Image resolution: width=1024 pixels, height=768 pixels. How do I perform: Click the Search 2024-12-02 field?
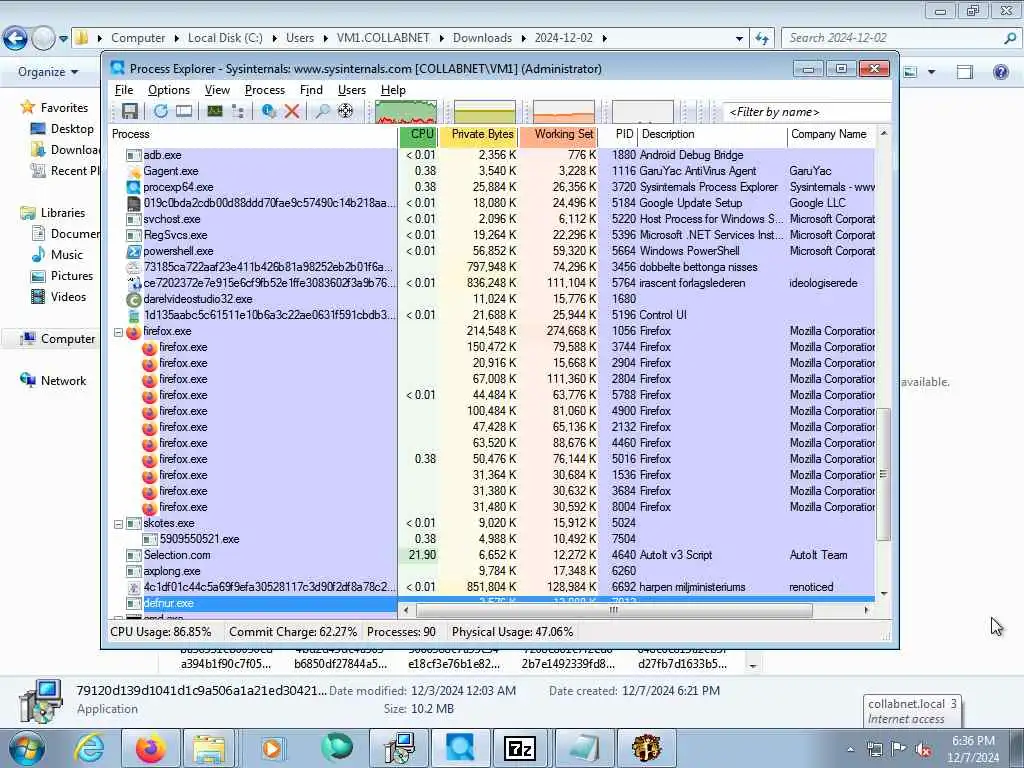(901, 39)
